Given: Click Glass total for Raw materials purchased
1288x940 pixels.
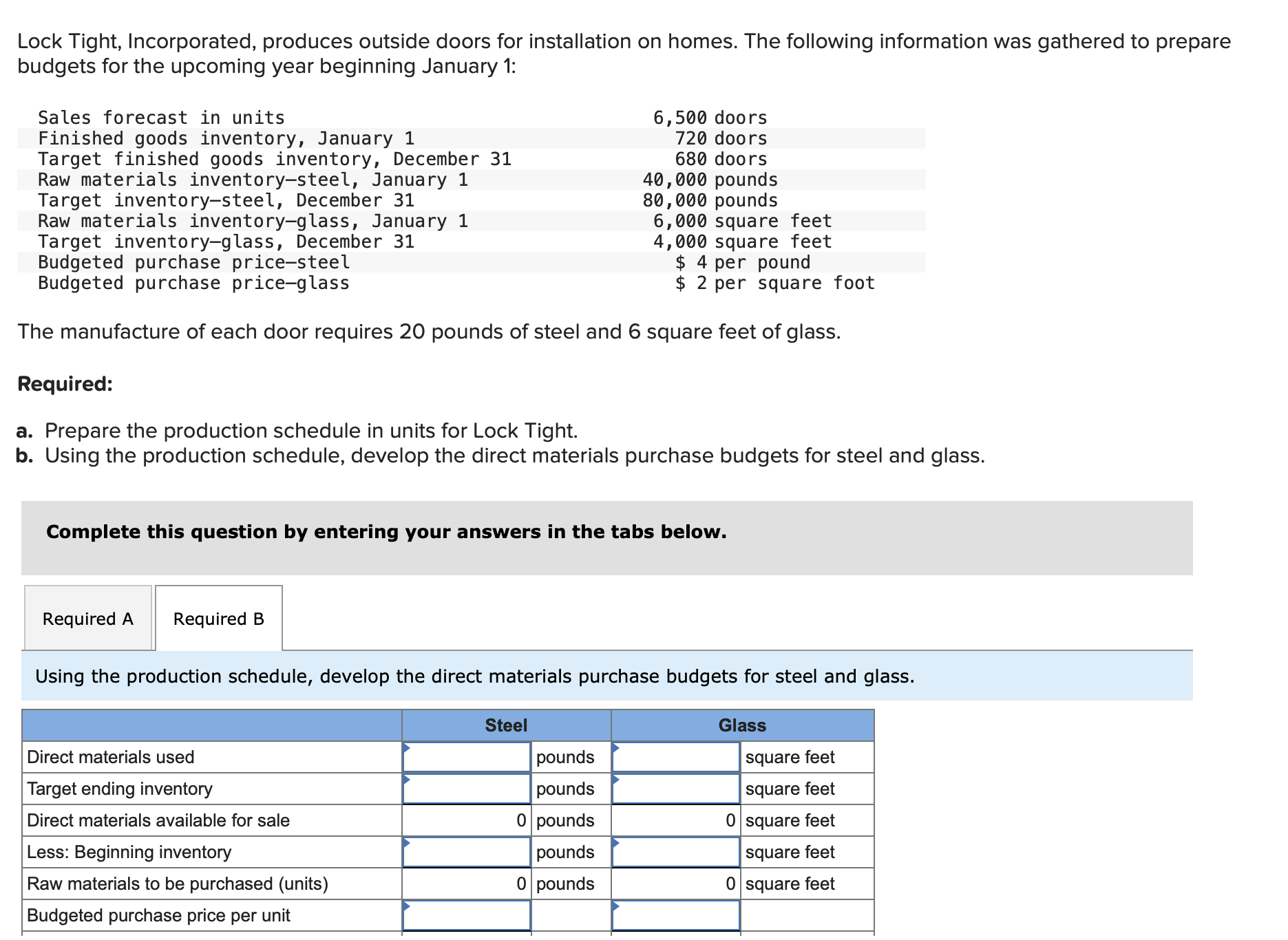Looking at the screenshot, I should 676,884.
